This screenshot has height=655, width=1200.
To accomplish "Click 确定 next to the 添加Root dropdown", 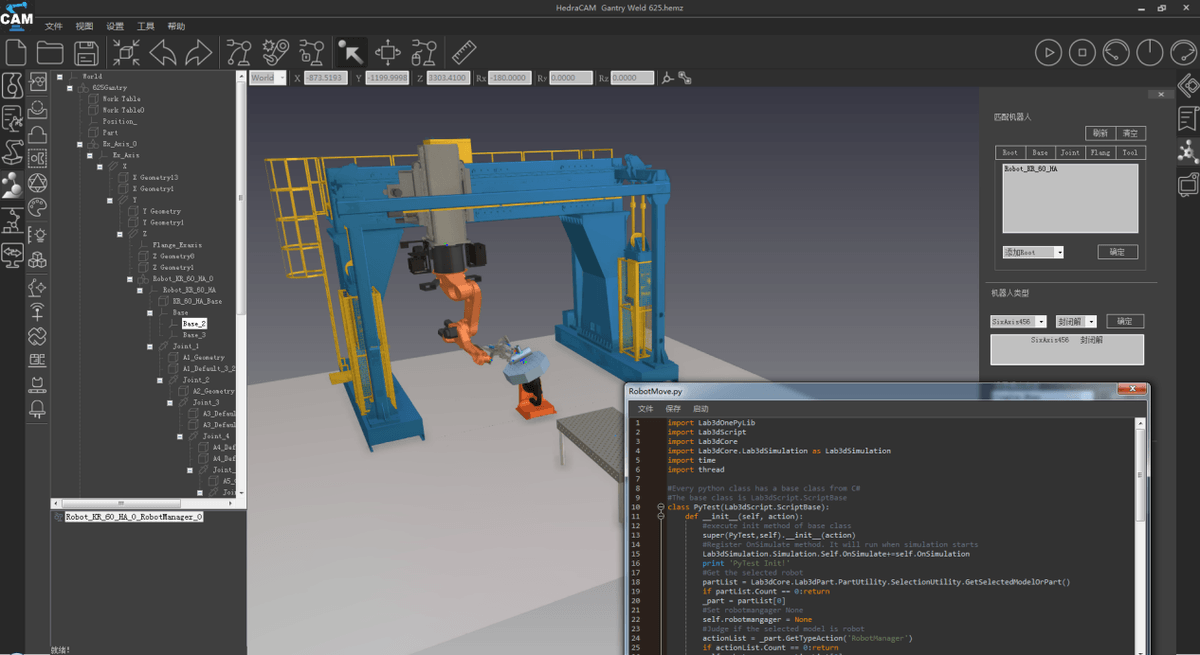I will [1118, 252].
